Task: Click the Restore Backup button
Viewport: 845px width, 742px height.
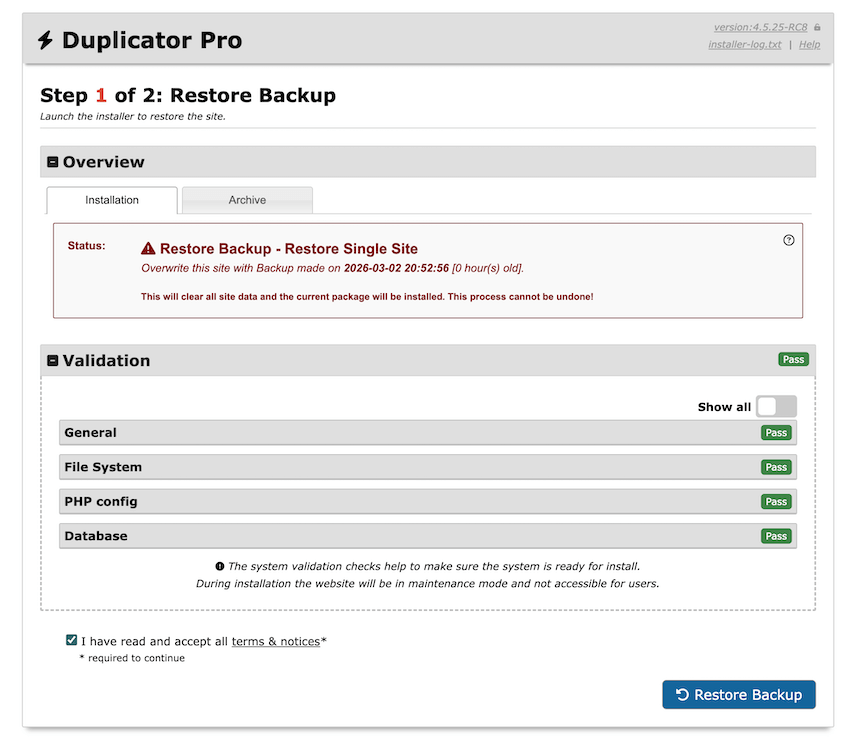Action: (738, 694)
